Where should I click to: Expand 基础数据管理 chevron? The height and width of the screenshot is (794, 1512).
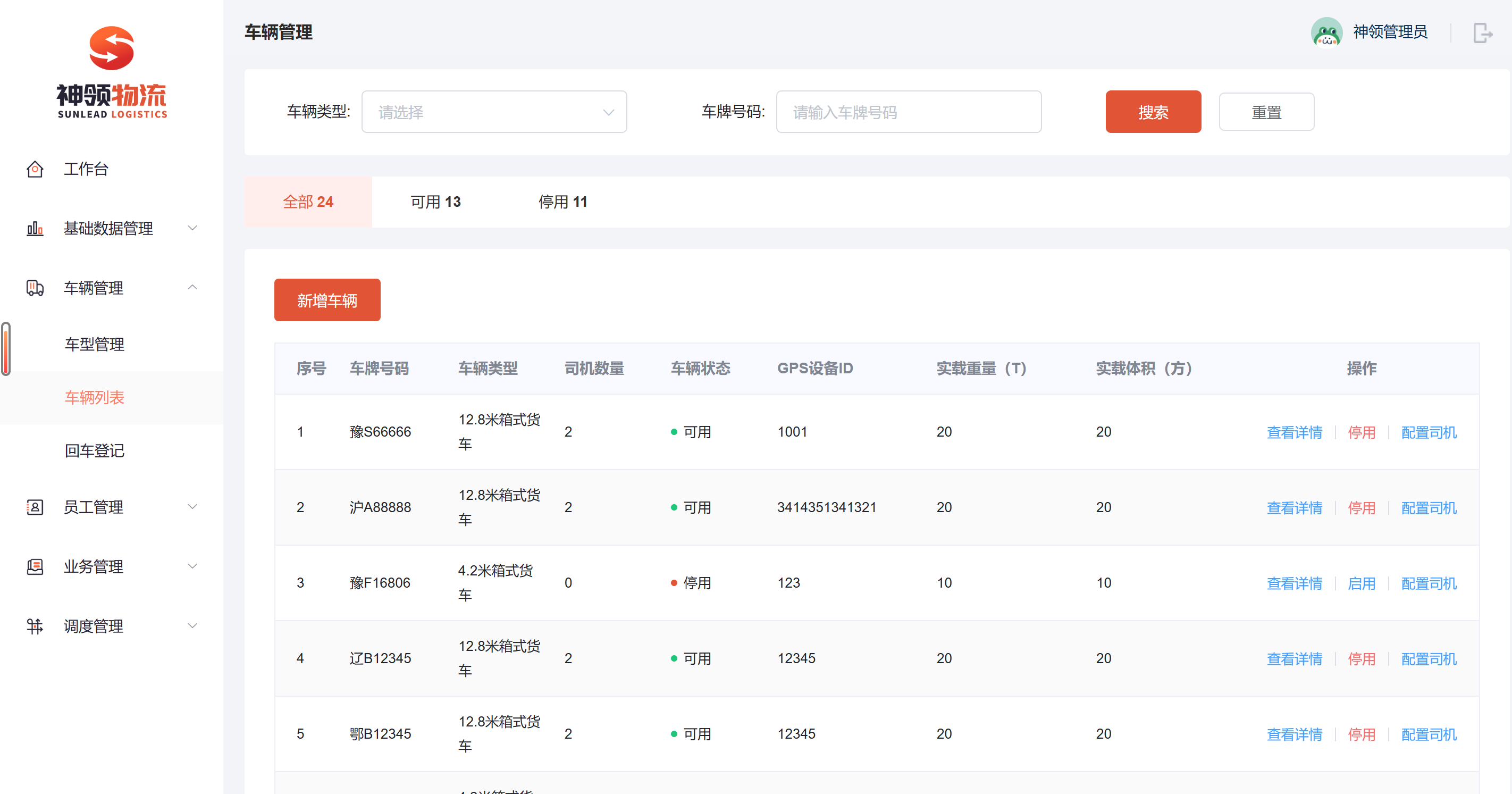coord(192,228)
